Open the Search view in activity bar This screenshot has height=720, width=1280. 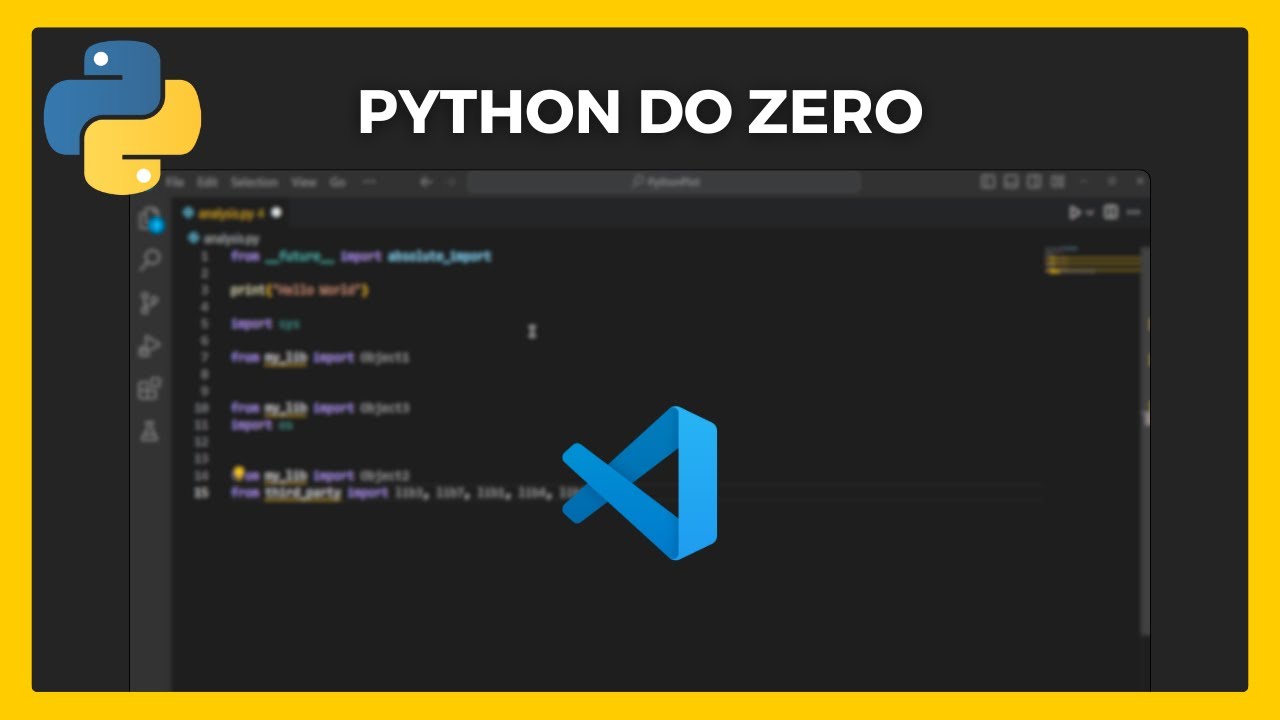[x=149, y=261]
